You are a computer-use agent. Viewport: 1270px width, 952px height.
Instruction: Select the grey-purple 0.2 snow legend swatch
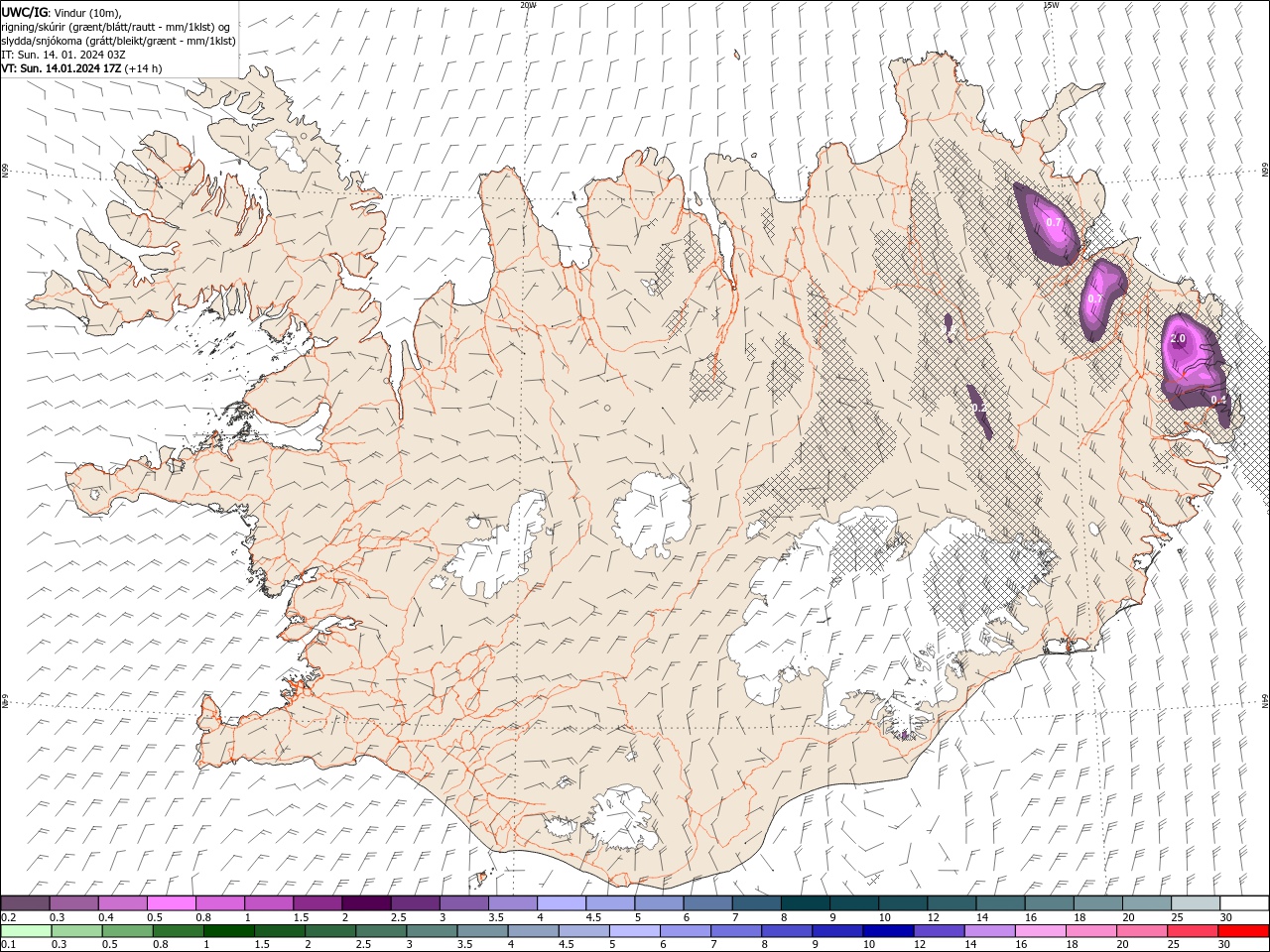(x=26, y=902)
